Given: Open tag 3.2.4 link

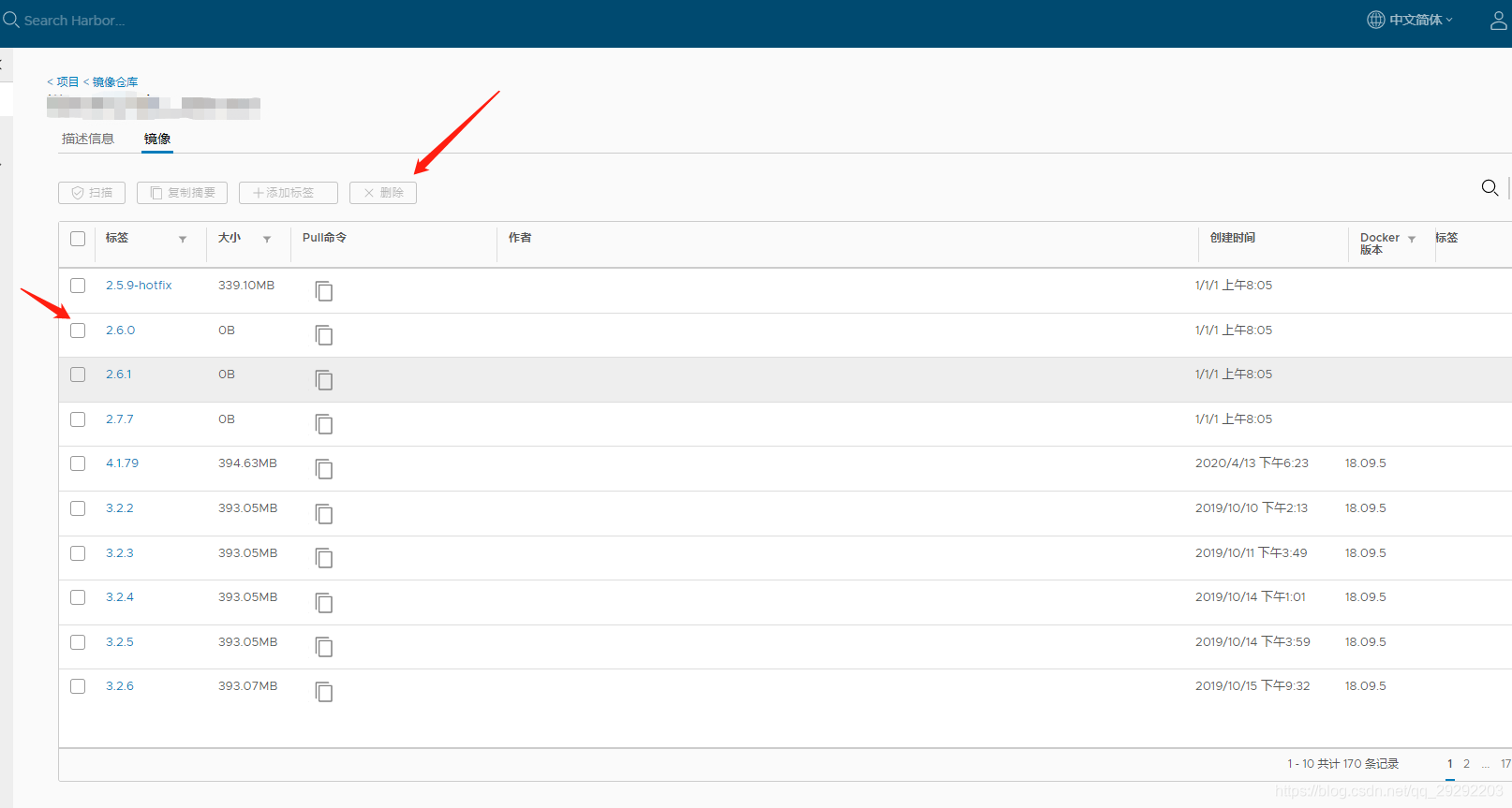Looking at the screenshot, I should [x=119, y=597].
